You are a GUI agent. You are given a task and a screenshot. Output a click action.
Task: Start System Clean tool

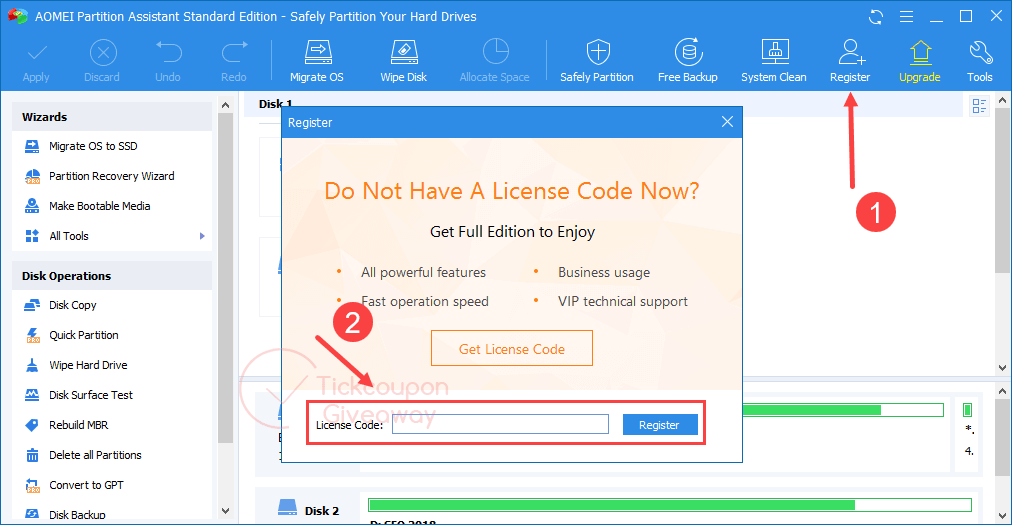point(773,61)
